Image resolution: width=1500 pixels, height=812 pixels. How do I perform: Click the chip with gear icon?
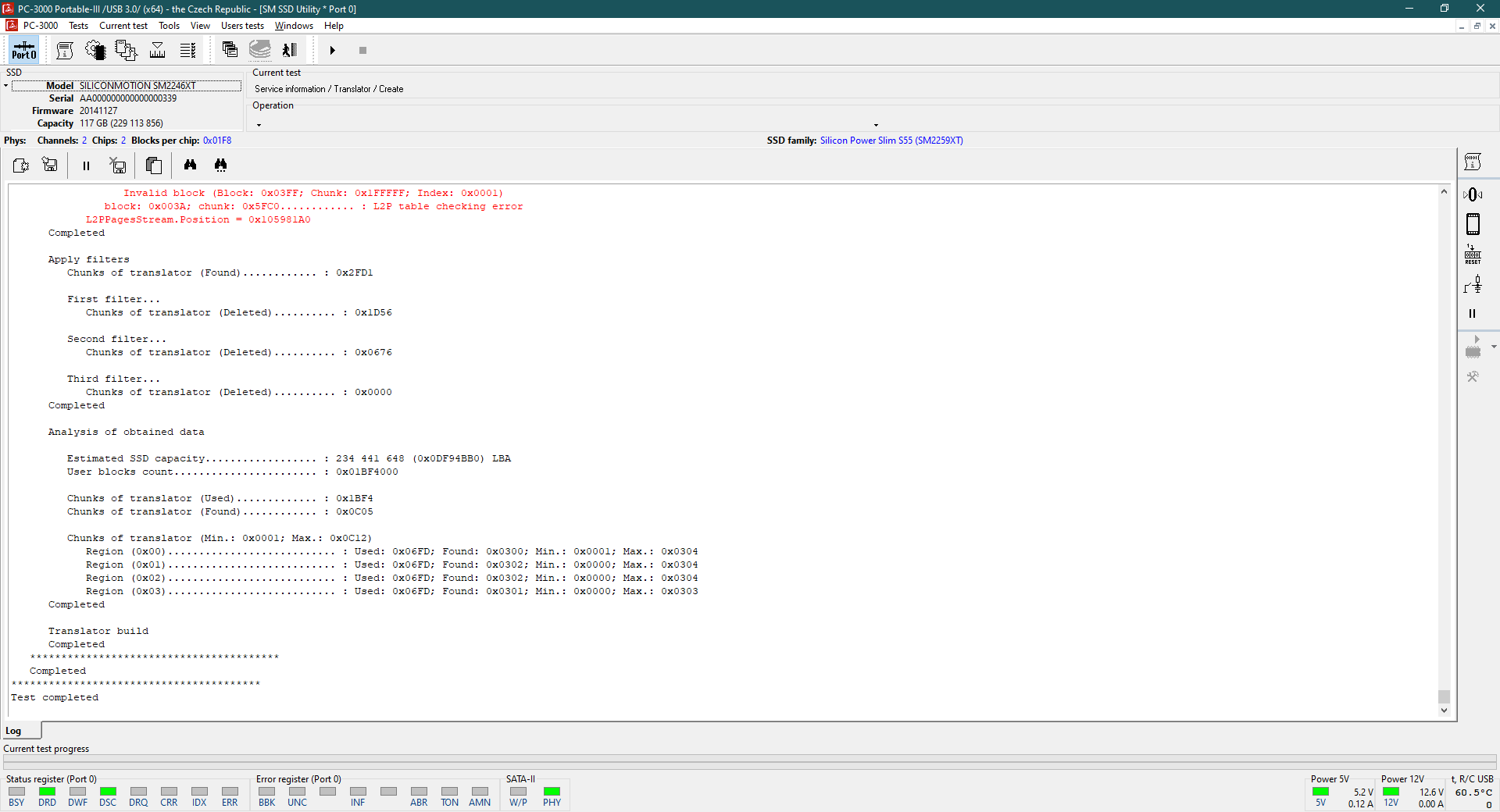(x=95, y=51)
